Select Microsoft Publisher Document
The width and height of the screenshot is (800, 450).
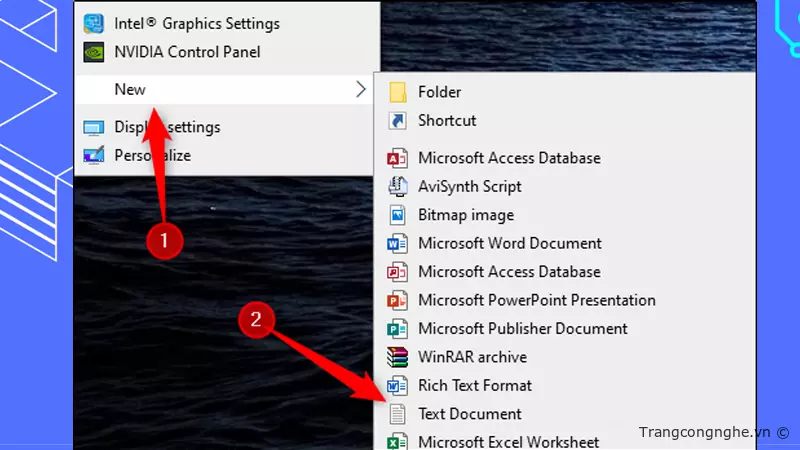pos(522,328)
